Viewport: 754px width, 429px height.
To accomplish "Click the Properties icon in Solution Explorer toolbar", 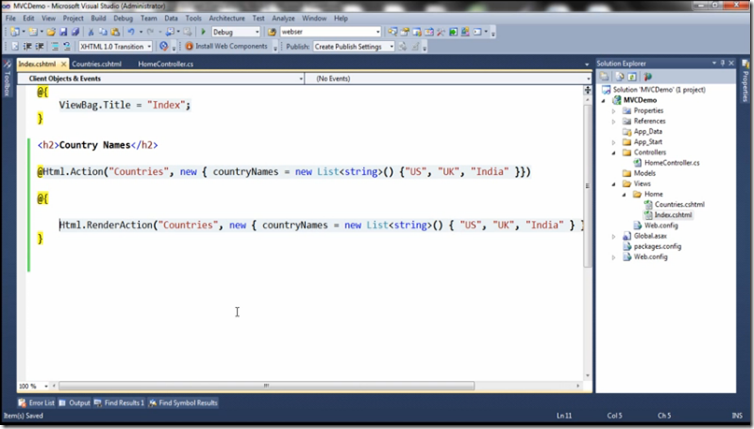I will (x=604, y=76).
